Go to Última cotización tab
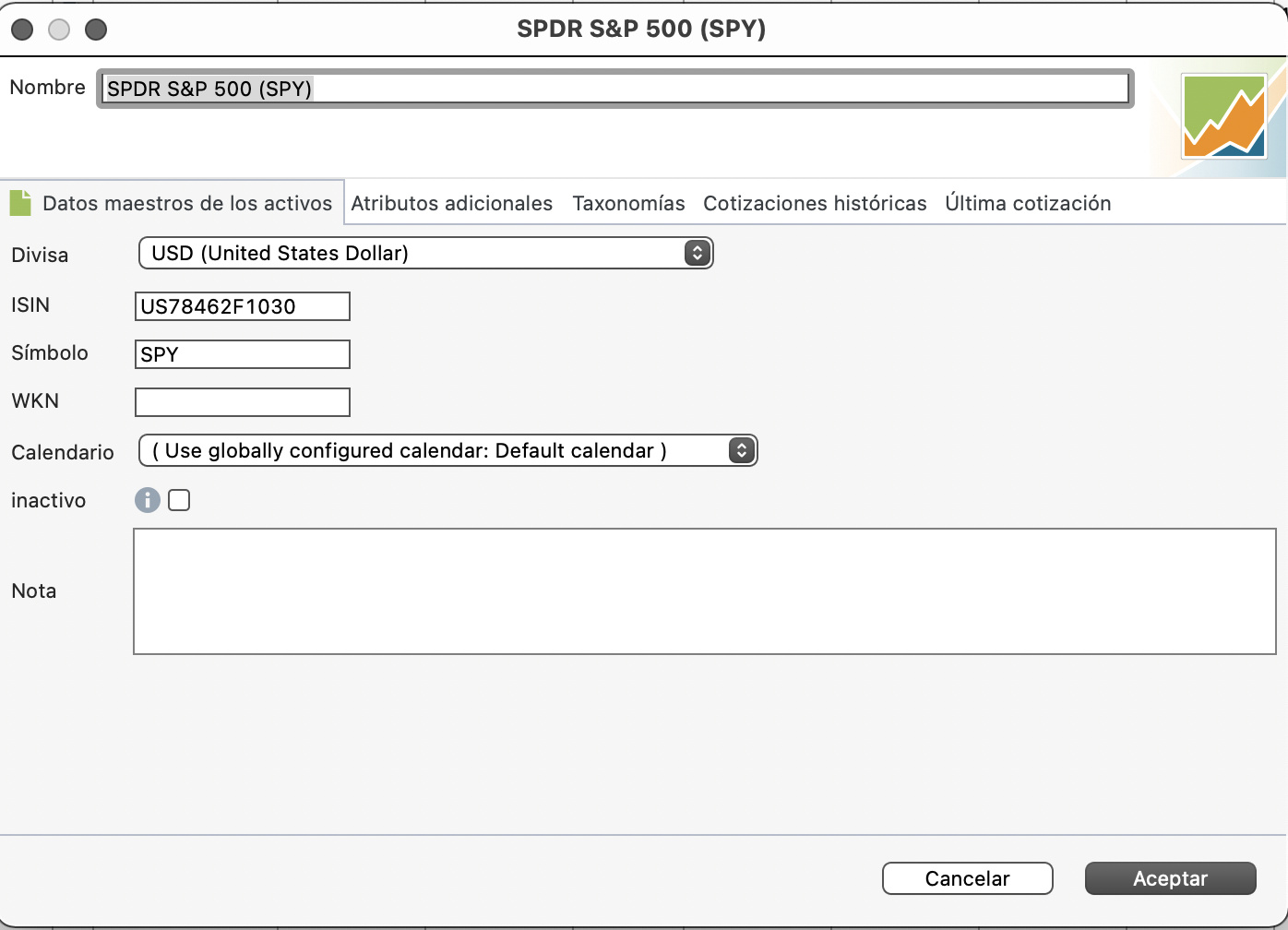Screen dimensions: 1288x930 [x=1028, y=203]
